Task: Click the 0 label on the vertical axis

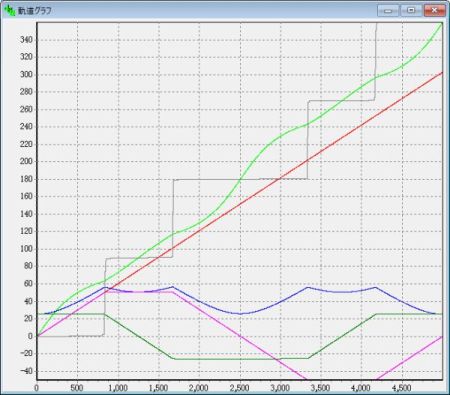Action: click(x=30, y=336)
